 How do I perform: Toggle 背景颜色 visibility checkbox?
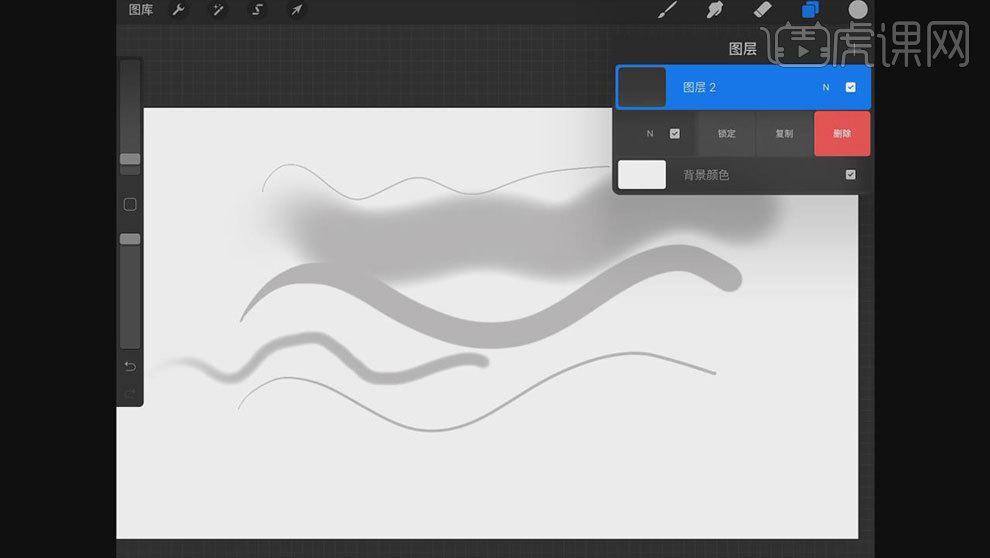(x=850, y=175)
